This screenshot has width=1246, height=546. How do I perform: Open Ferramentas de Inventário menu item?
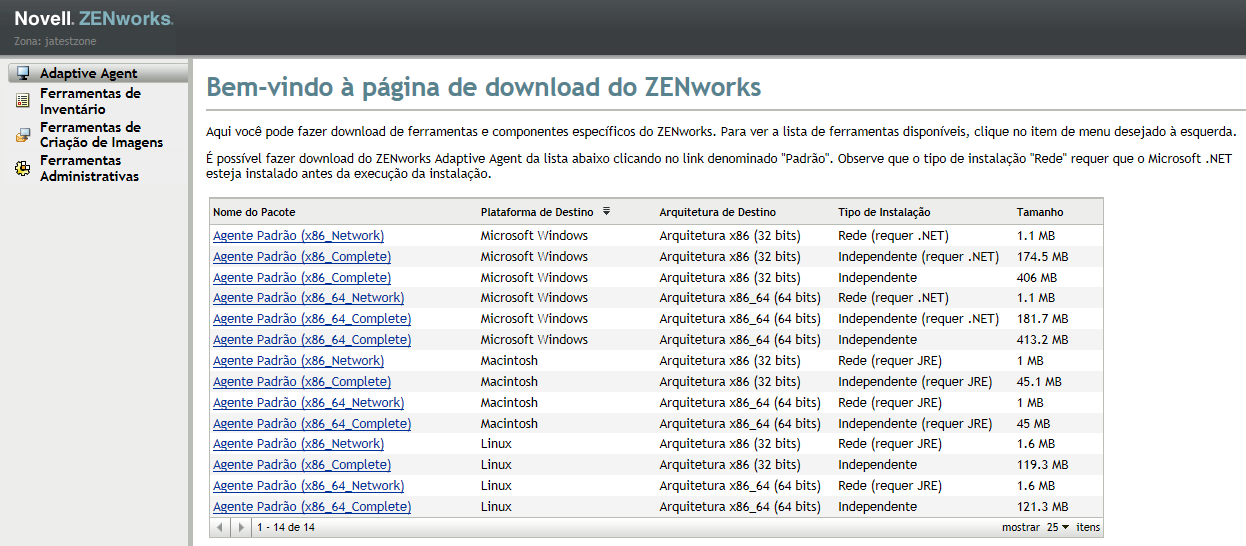(90, 101)
